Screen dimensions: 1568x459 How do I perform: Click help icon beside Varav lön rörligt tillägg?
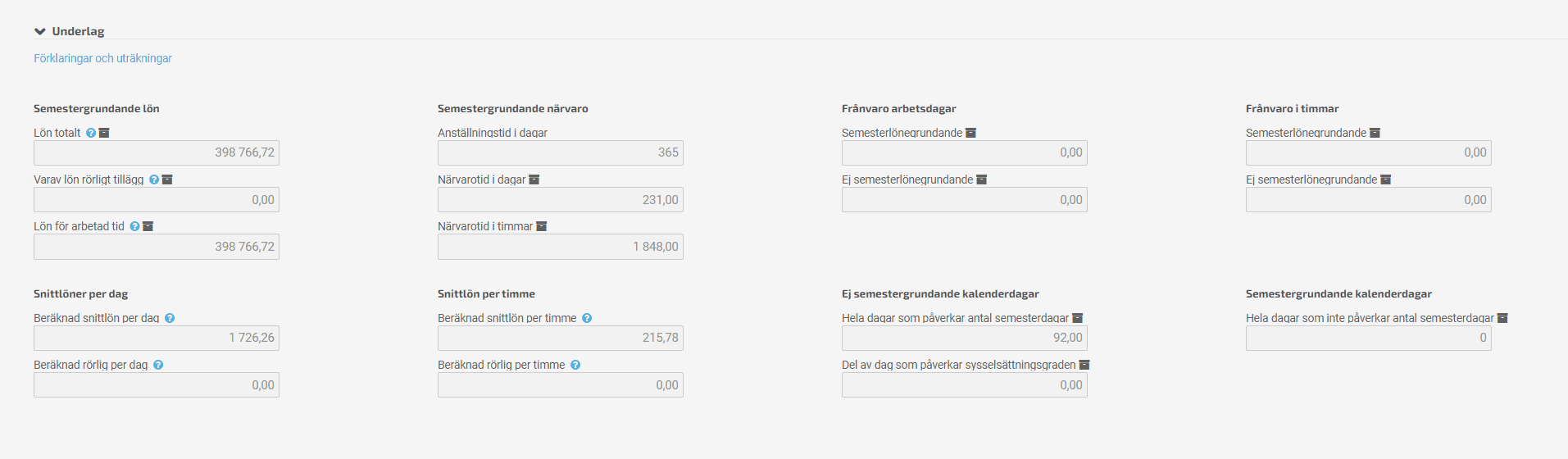[154, 180]
